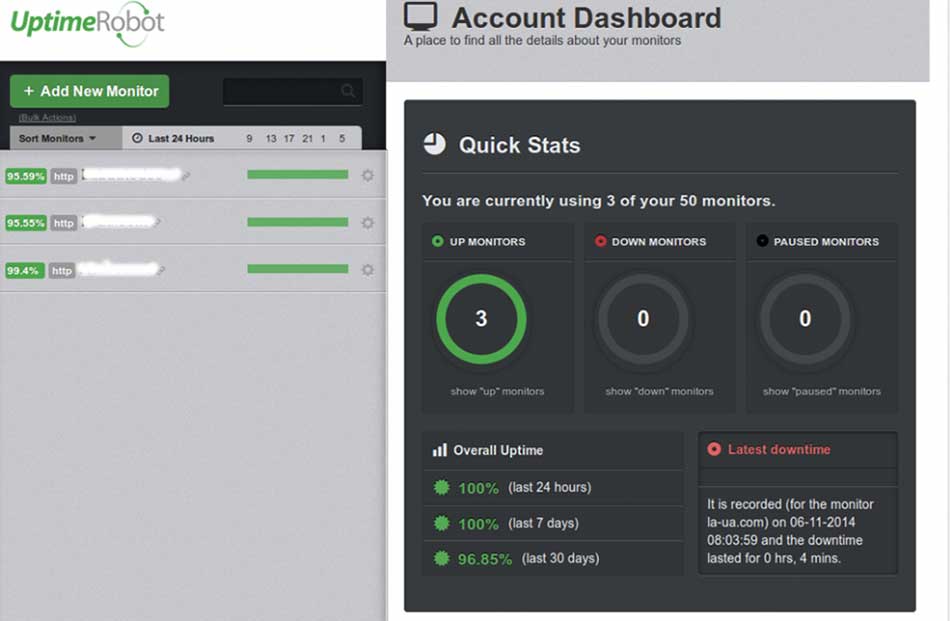The width and height of the screenshot is (950, 621).
Task: Select the Last 24 Hours tab
Action: click(x=174, y=139)
